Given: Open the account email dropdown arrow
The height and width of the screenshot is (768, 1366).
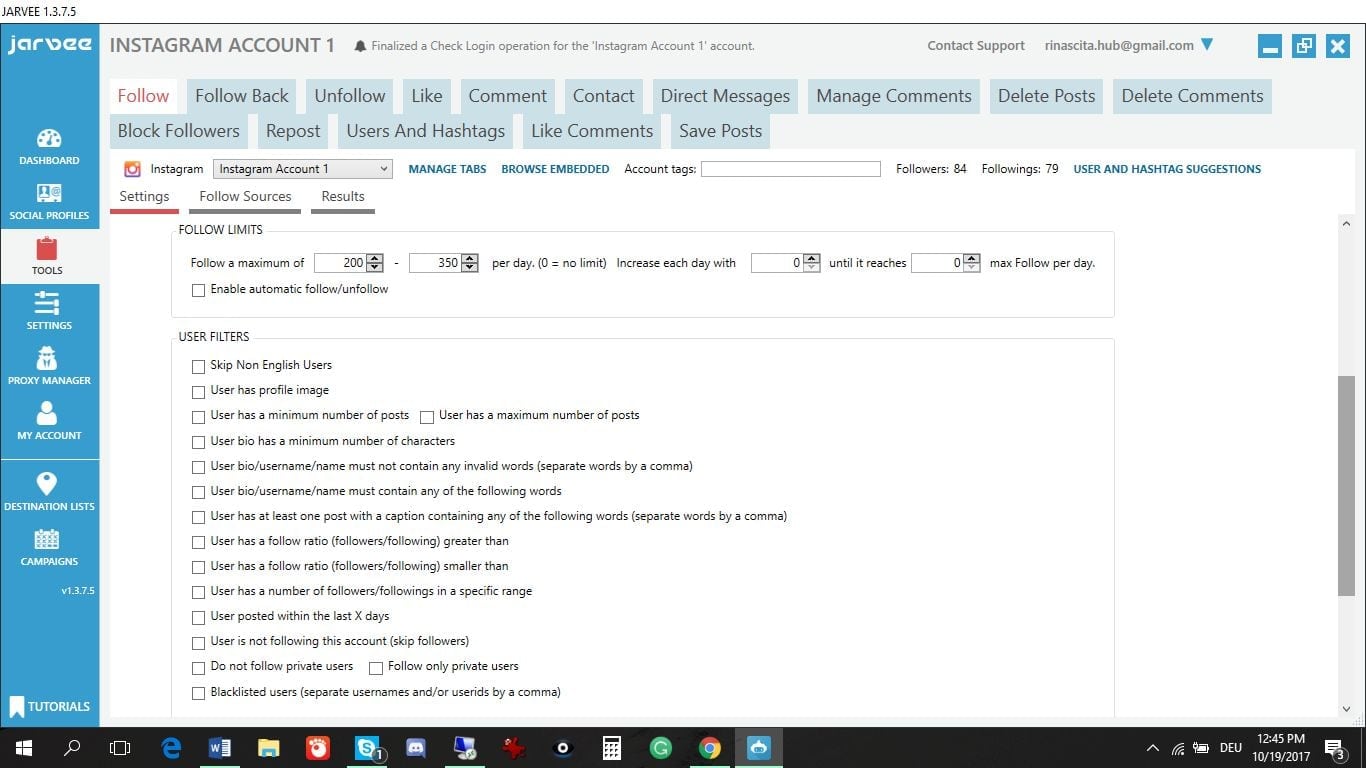Looking at the screenshot, I should (1207, 45).
